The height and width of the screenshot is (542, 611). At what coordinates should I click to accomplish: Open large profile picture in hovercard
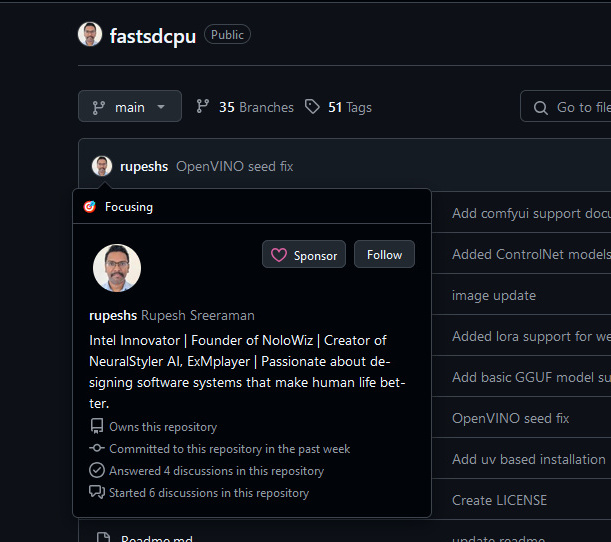tap(117, 268)
